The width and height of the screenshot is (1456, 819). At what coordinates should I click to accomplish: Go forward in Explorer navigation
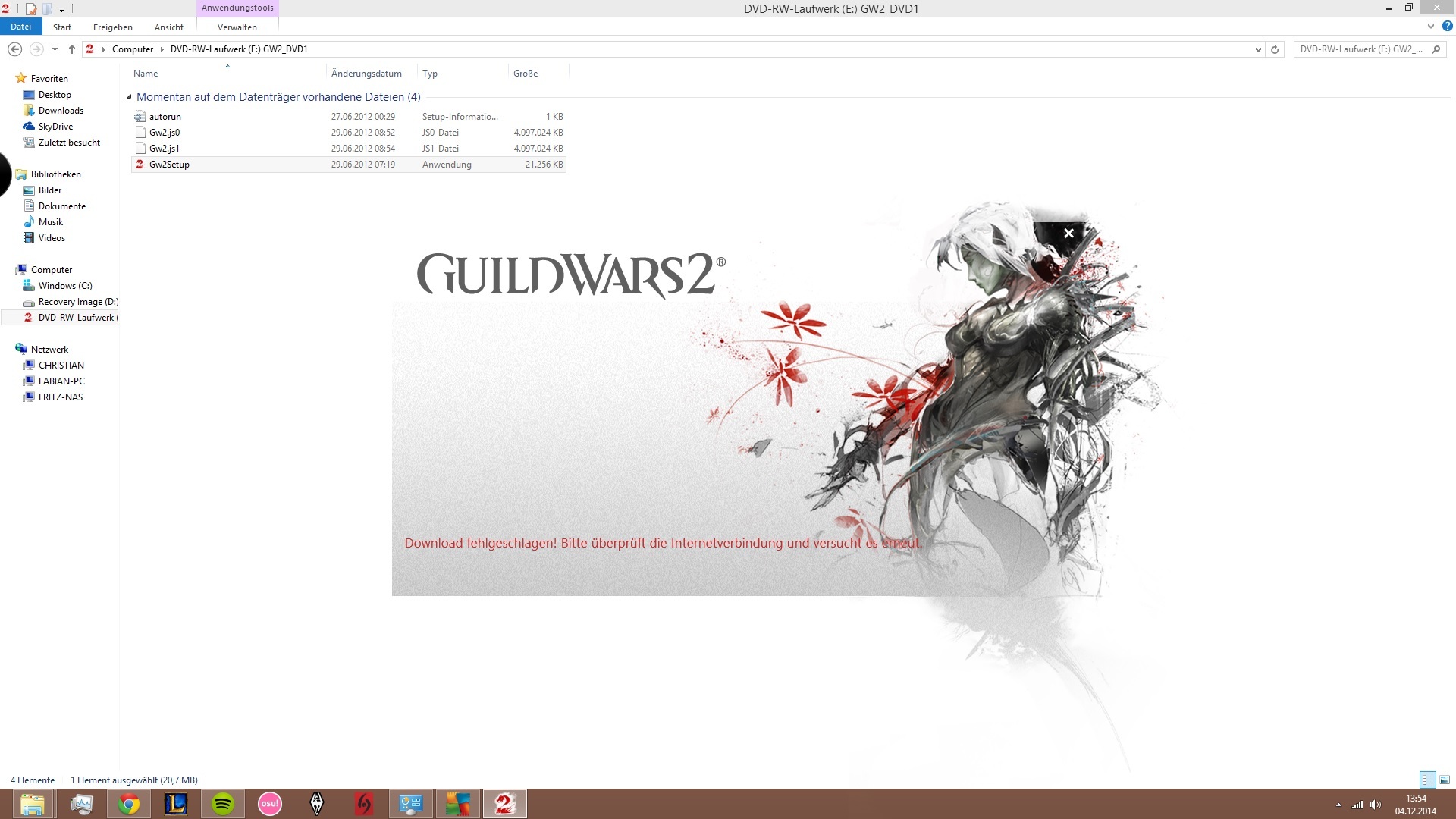coord(36,49)
